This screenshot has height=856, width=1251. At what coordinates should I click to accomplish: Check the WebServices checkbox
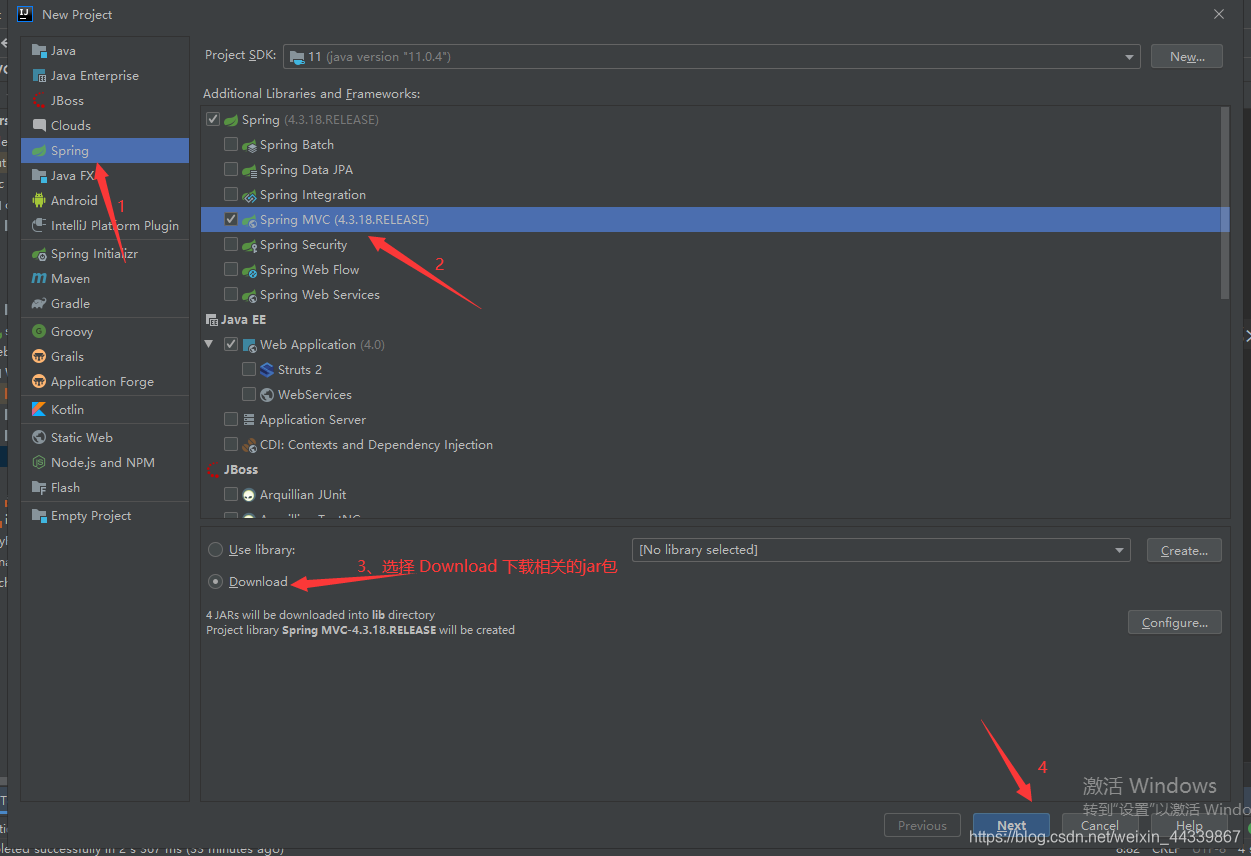tap(249, 394)
